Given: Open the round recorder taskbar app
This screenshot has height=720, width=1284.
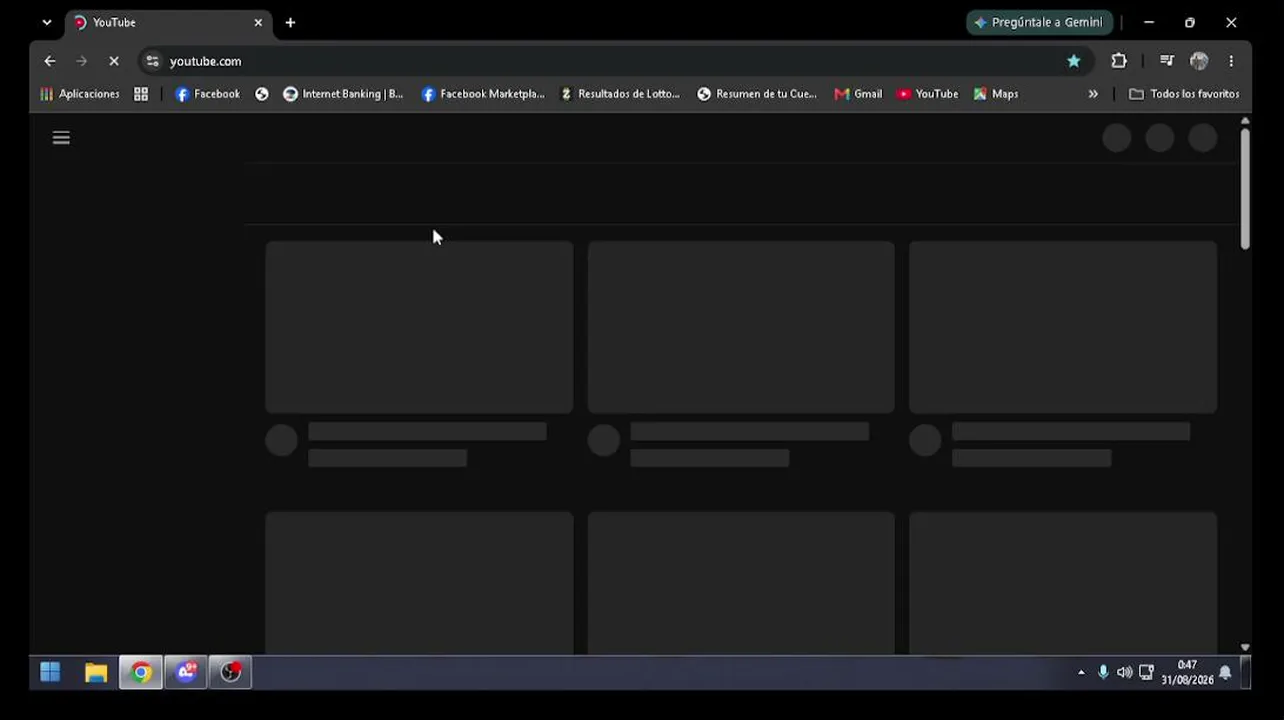Looking at the screenshot, I should tap(231, 673).
